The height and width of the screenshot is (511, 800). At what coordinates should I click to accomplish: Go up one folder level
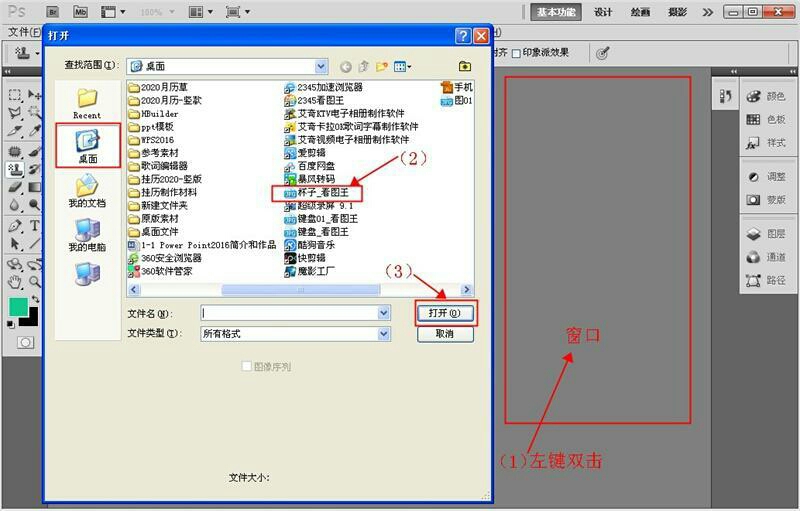click(364, 66)
